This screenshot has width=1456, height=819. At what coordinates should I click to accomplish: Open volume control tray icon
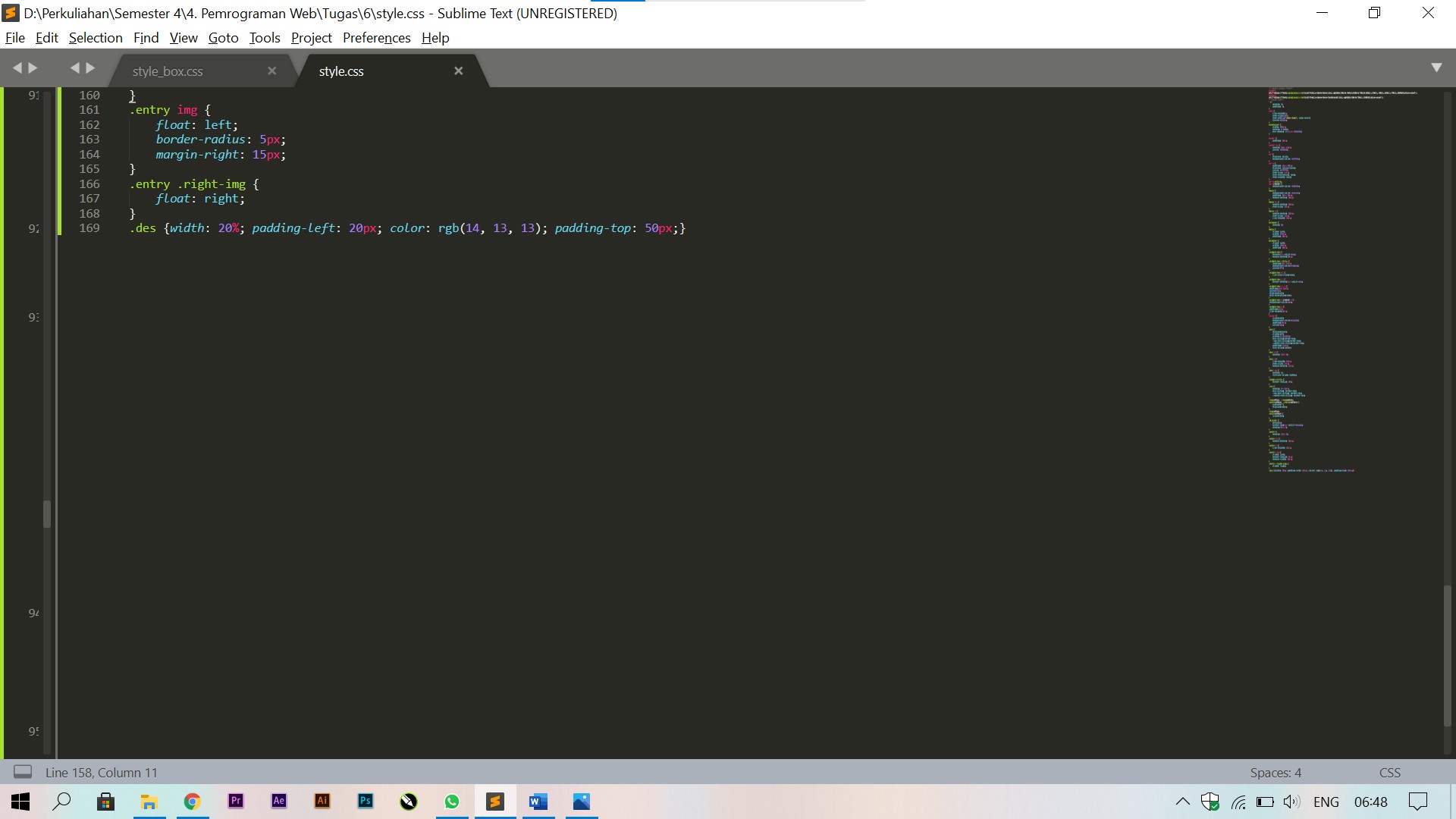click(1291, 802)
